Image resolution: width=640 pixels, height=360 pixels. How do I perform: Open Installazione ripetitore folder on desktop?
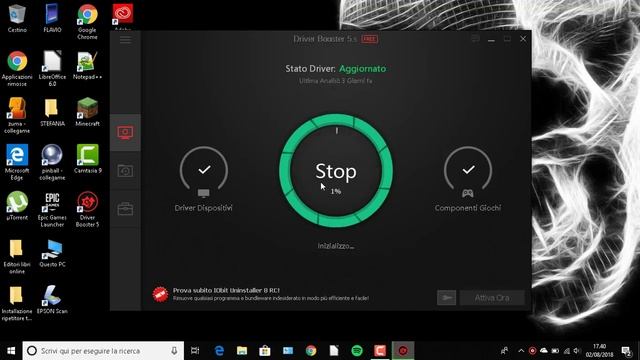click(x=17, y=303)
